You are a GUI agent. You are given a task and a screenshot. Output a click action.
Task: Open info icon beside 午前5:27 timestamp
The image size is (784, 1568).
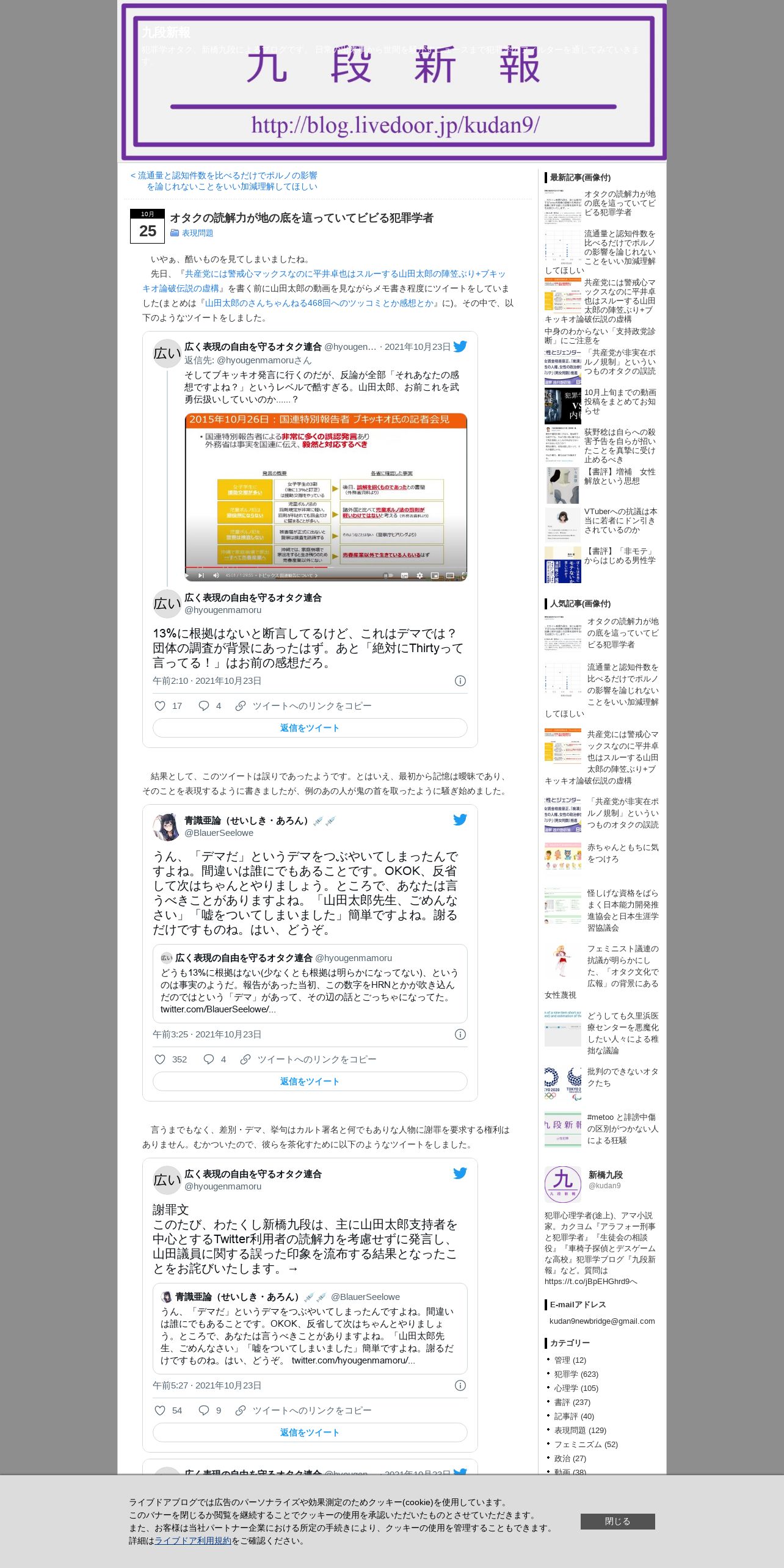pos(460,1385)
